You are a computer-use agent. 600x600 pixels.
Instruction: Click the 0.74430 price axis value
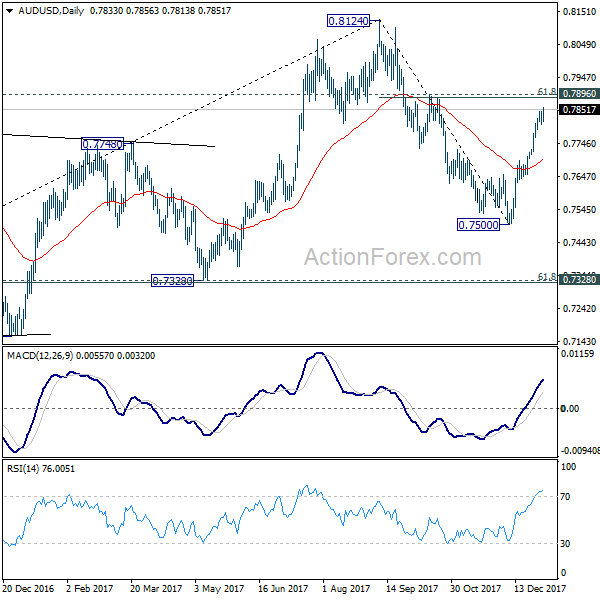pos(579,243)
